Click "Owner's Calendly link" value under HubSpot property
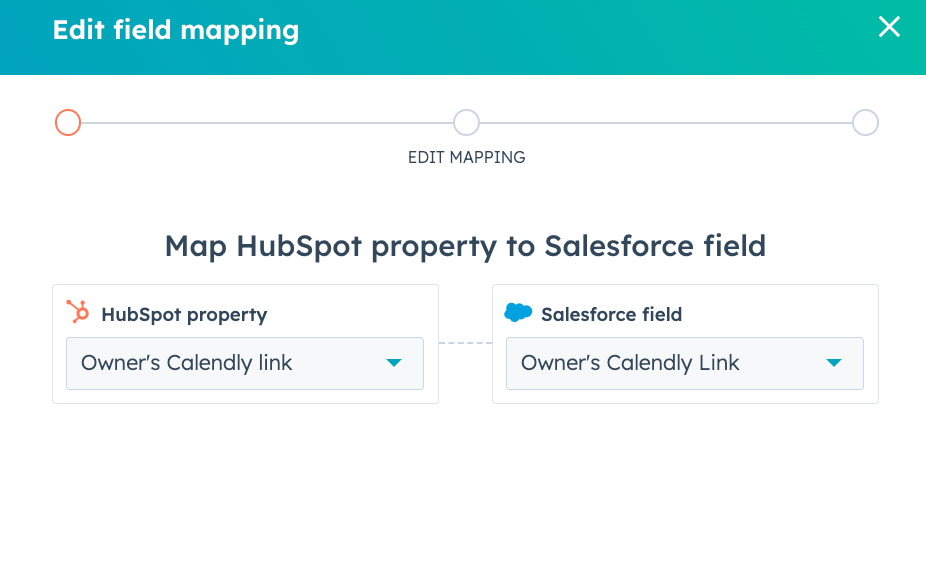The width and height of the screenshot is (926, 582). [x=187, y=363]
